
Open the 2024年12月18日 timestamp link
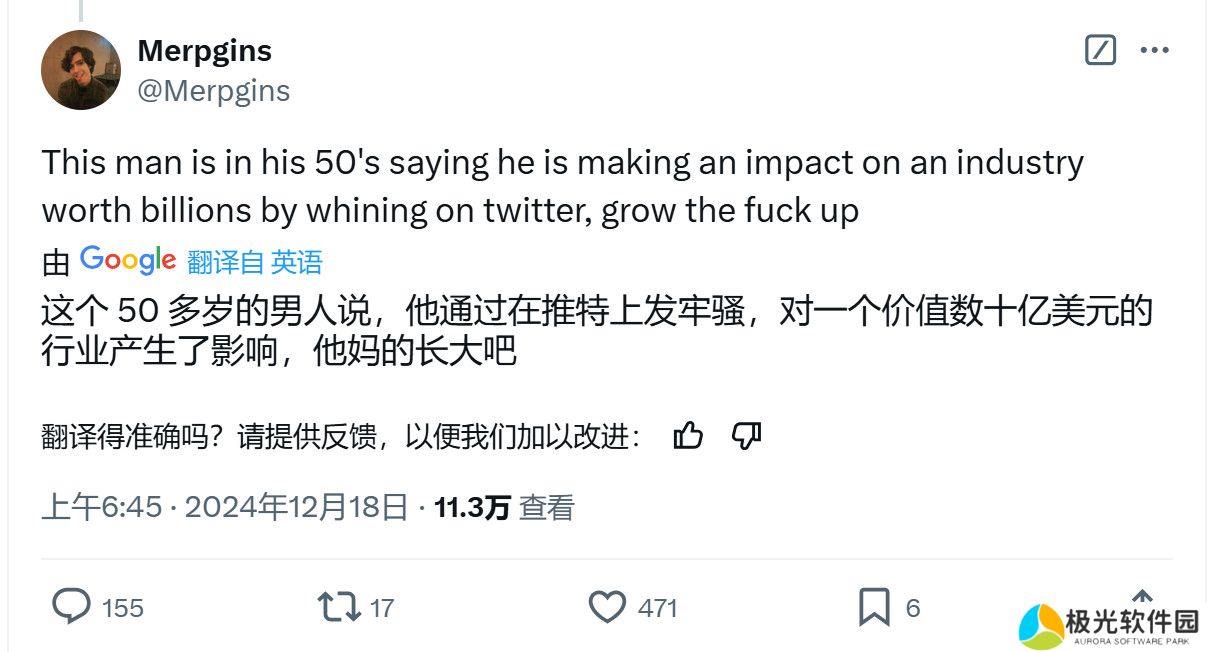(296, 507)
